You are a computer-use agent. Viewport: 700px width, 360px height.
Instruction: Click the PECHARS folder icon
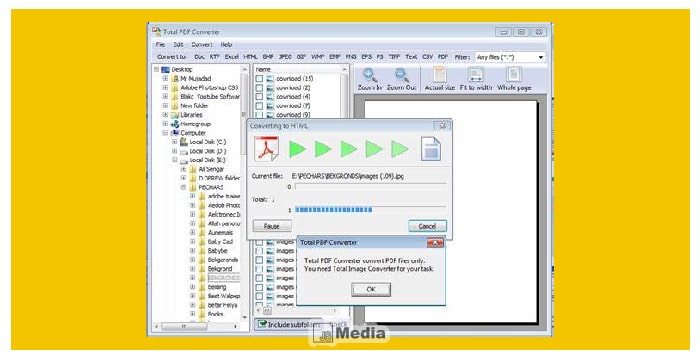coord(193,187)
